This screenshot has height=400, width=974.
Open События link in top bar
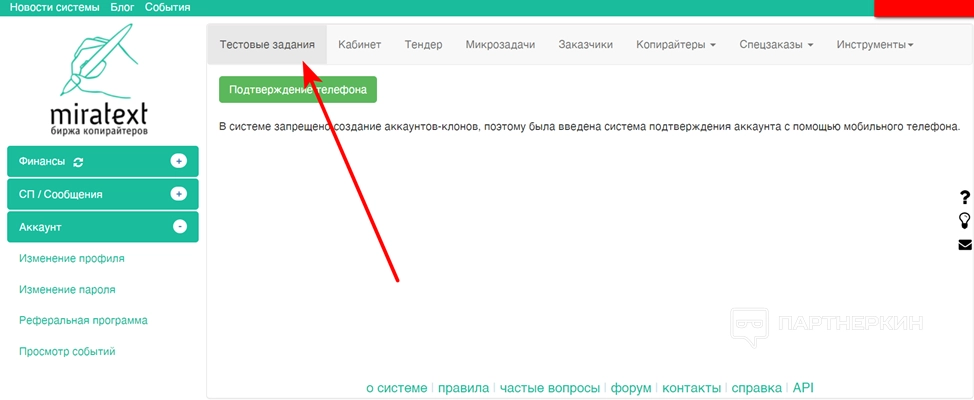(x=168, y=7)
